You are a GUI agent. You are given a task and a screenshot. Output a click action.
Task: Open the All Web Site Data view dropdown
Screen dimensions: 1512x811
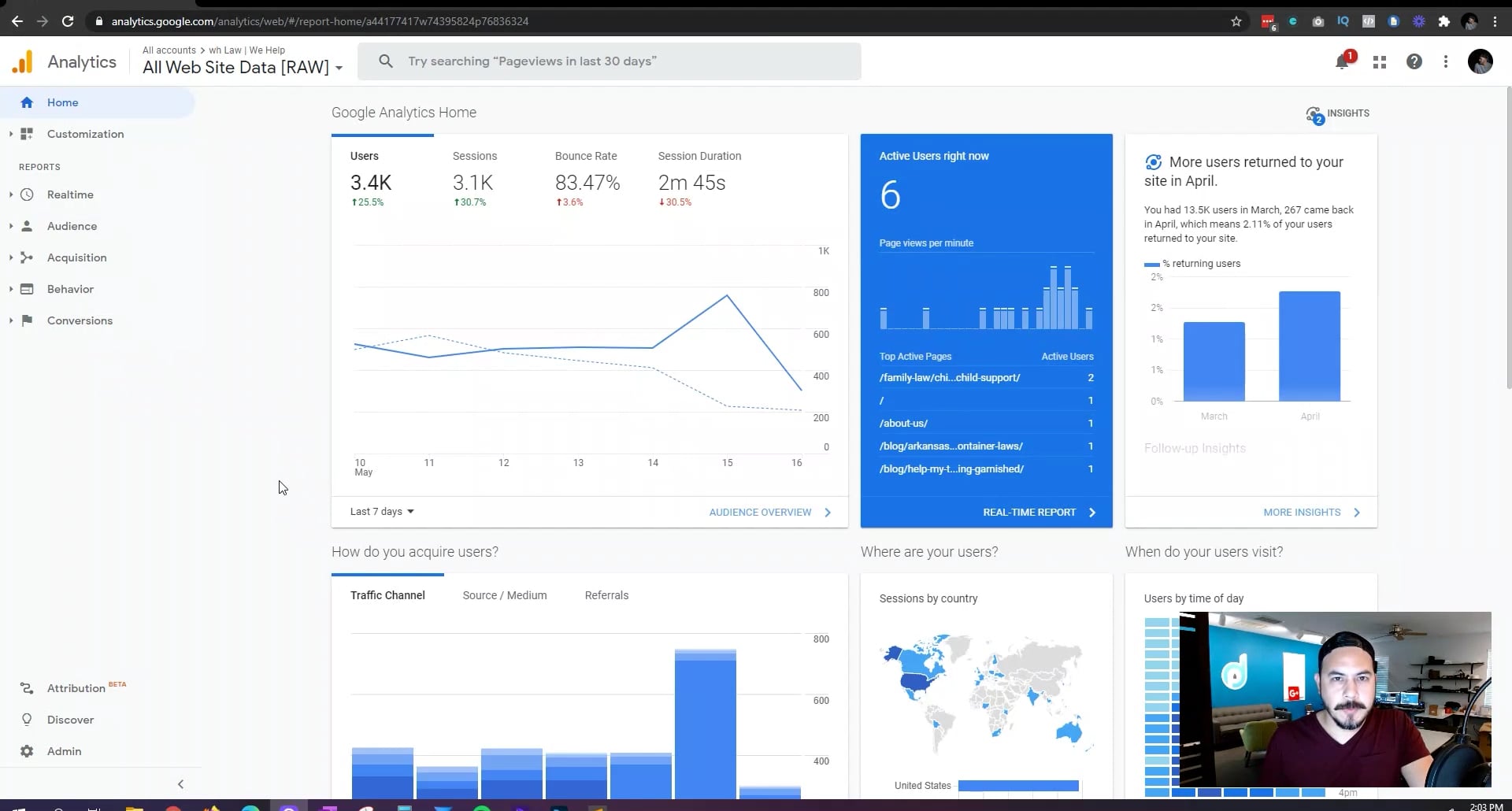click(242, 68)
